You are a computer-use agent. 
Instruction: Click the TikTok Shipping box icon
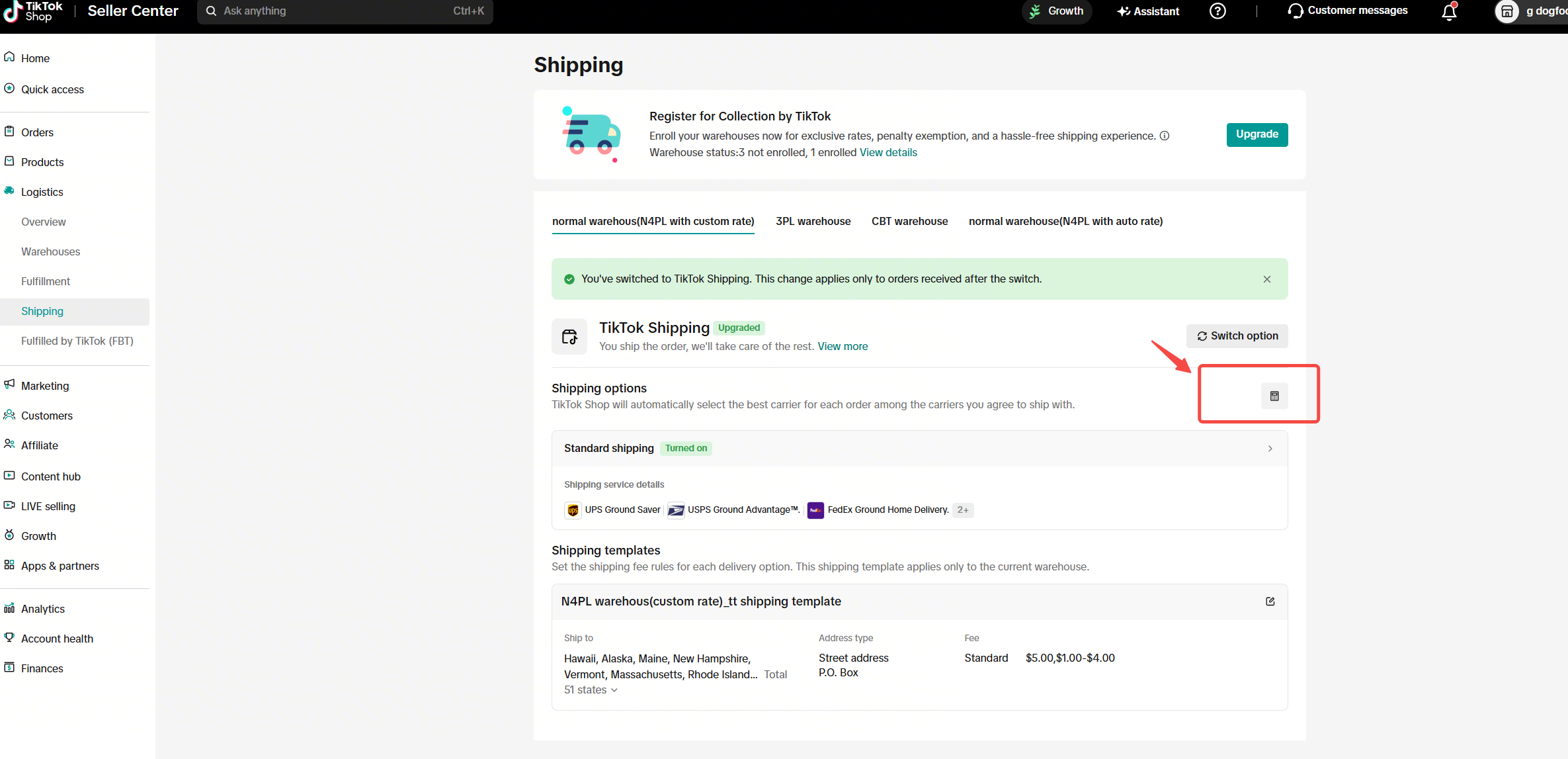[x=569, y=337]
